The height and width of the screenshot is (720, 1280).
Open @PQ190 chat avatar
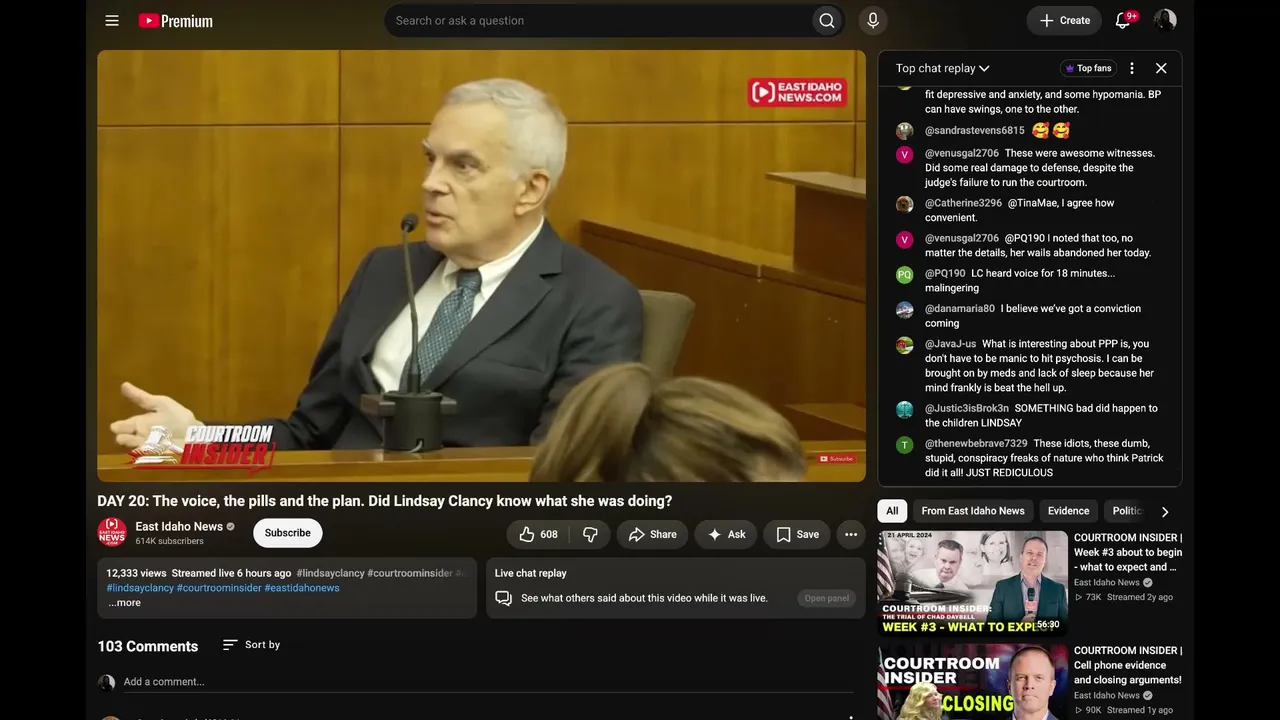[905, 274]
